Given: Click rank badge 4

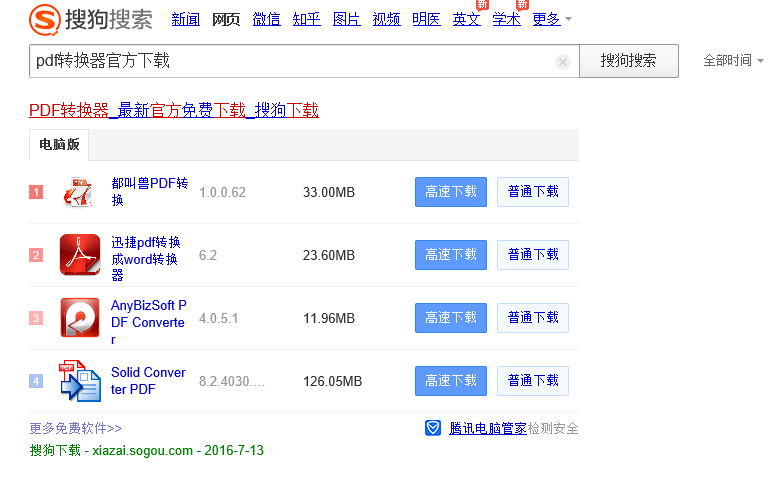Looking at the screenshot, I should (x=36, y=381).
